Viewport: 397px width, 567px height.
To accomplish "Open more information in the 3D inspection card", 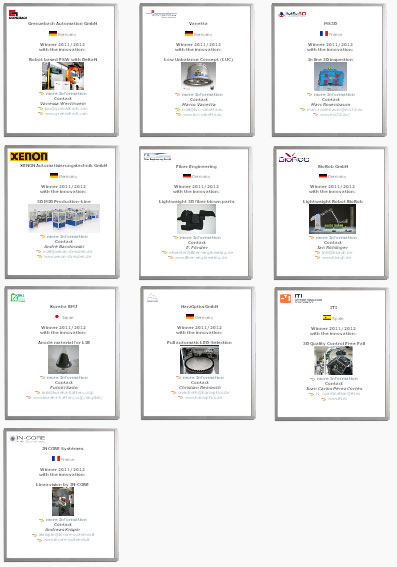I will tap(334, 95).
